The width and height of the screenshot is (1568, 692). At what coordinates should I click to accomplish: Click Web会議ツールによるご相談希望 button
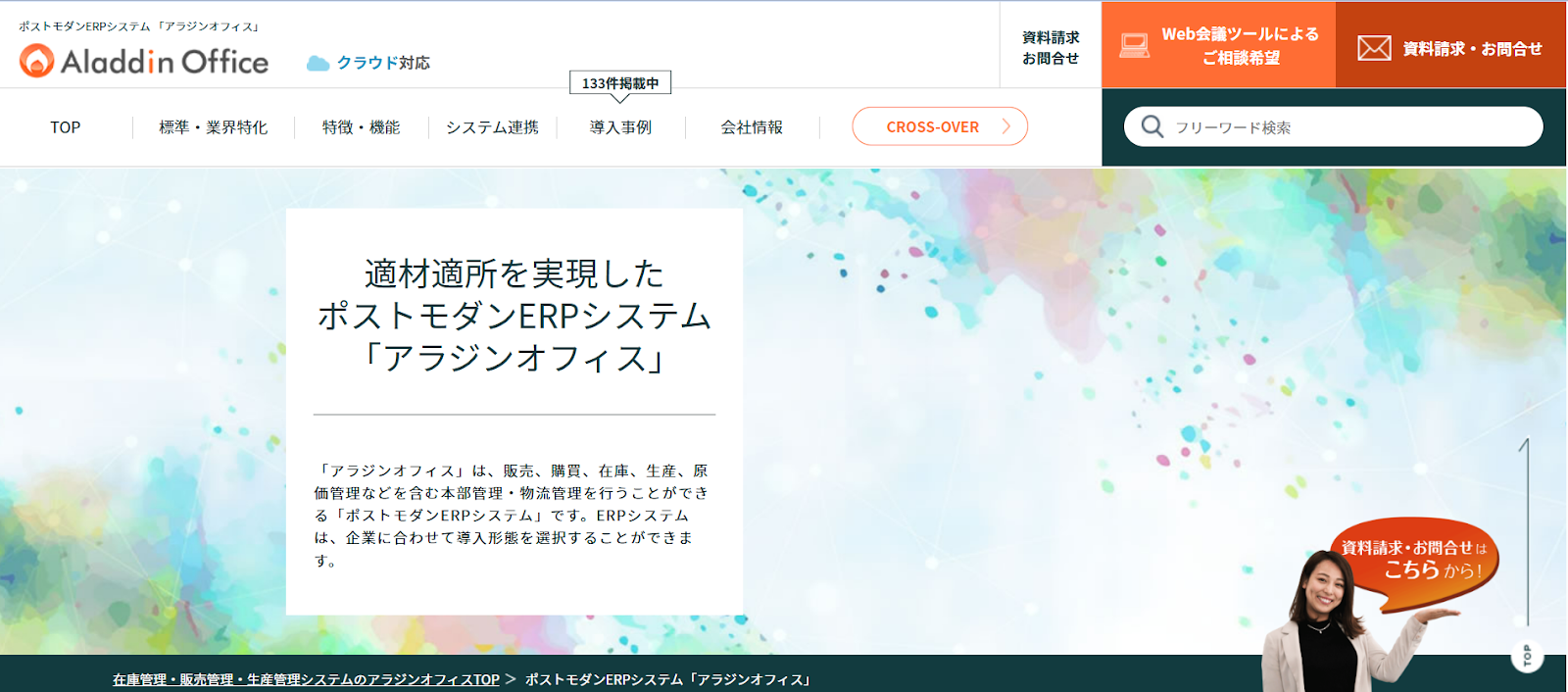[x=1218, y=45]
